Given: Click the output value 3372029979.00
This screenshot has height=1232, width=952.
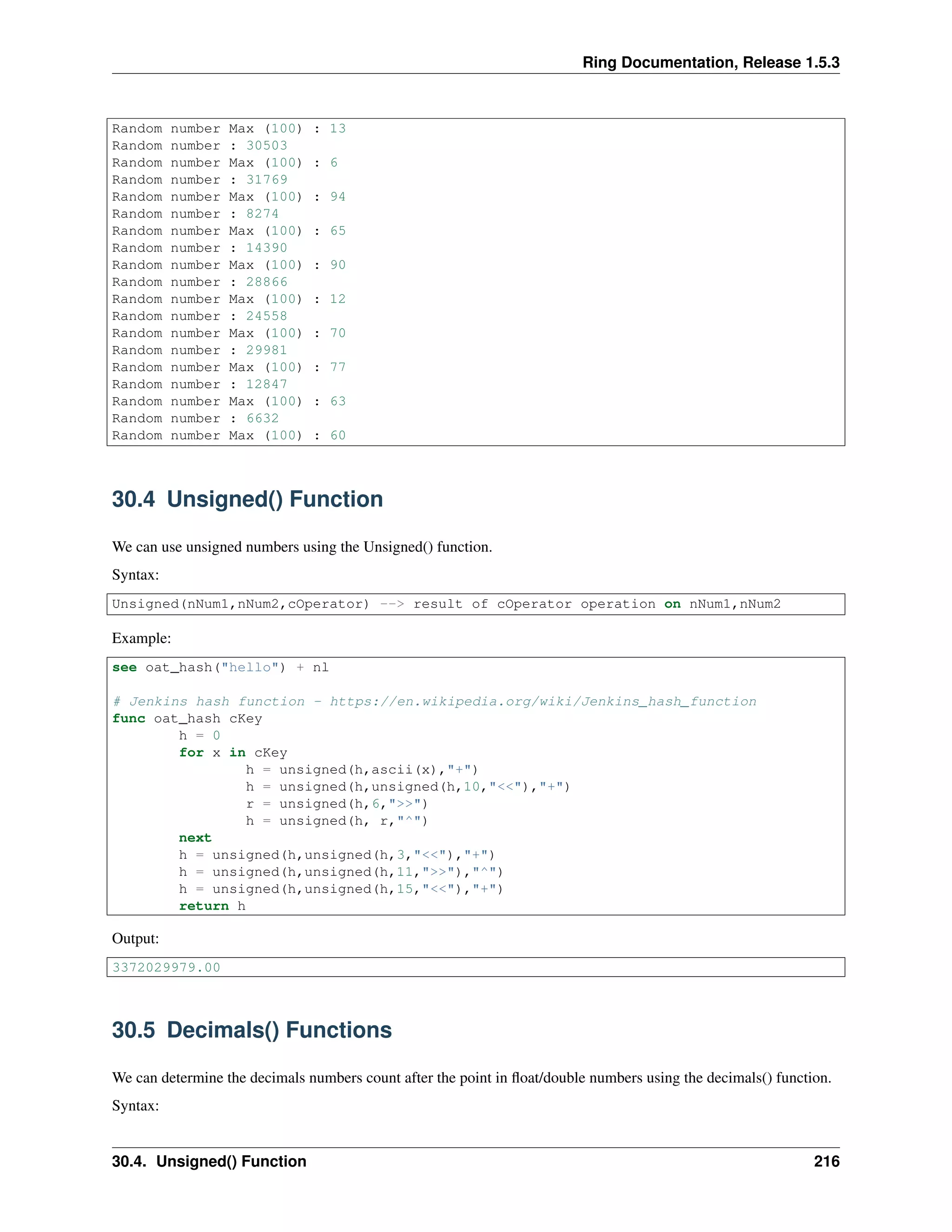Looking at the screenshot, I should point(166,967).
